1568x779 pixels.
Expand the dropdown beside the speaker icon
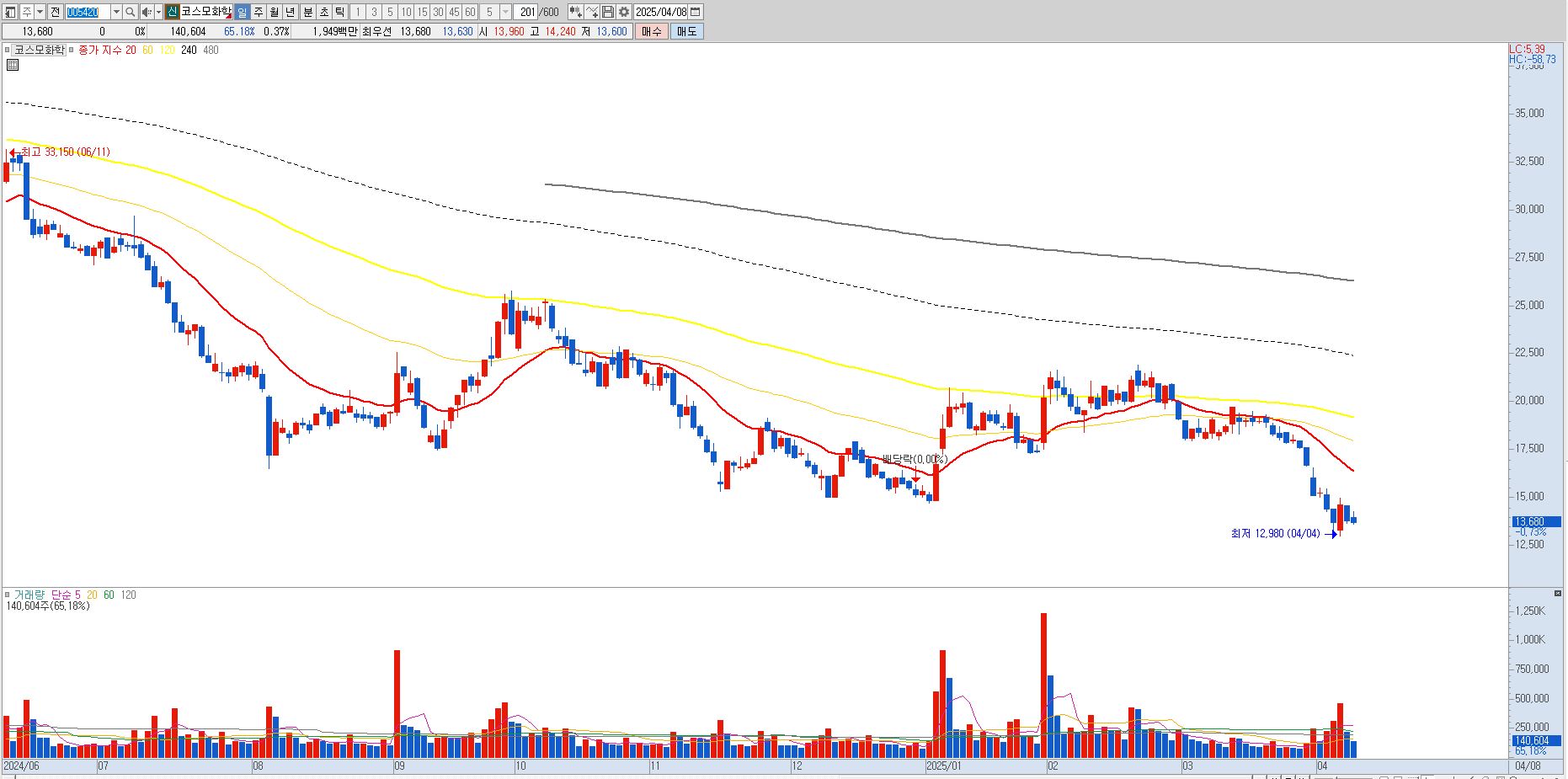pos(158,12)
